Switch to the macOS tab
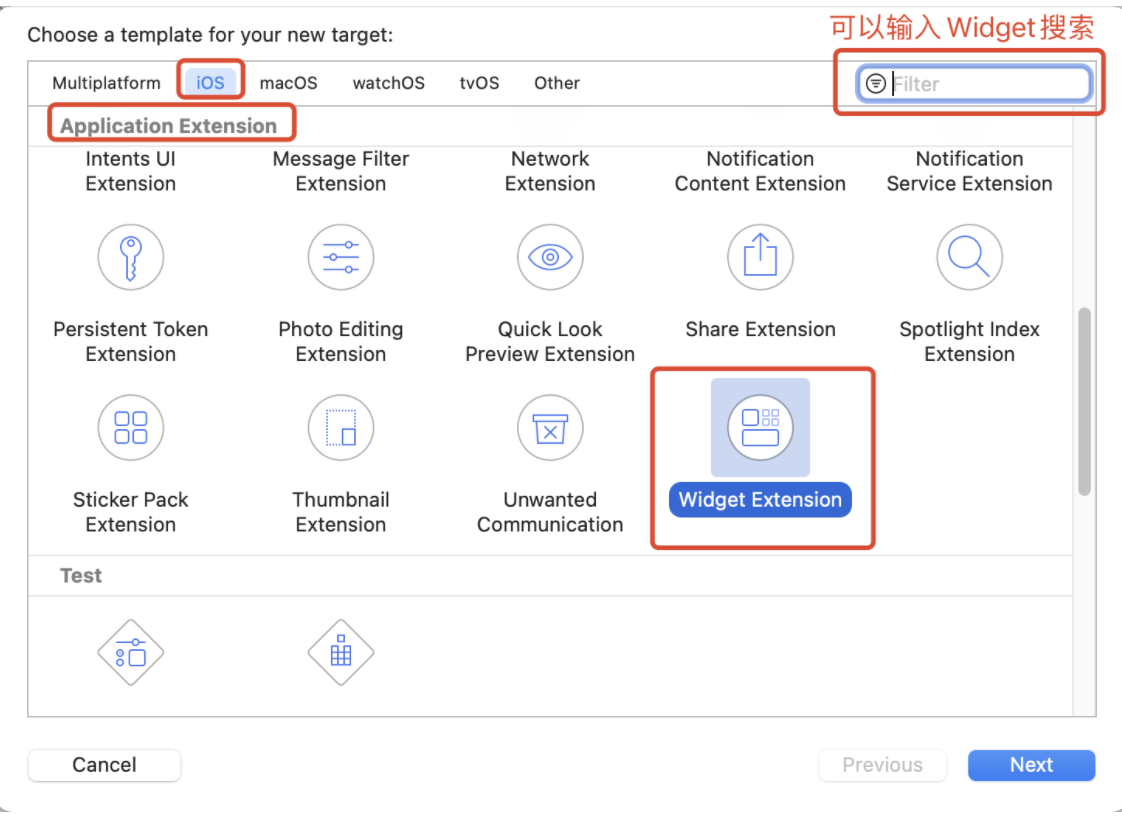This screenshot has width=1122, height=816. tap(288, 83)
